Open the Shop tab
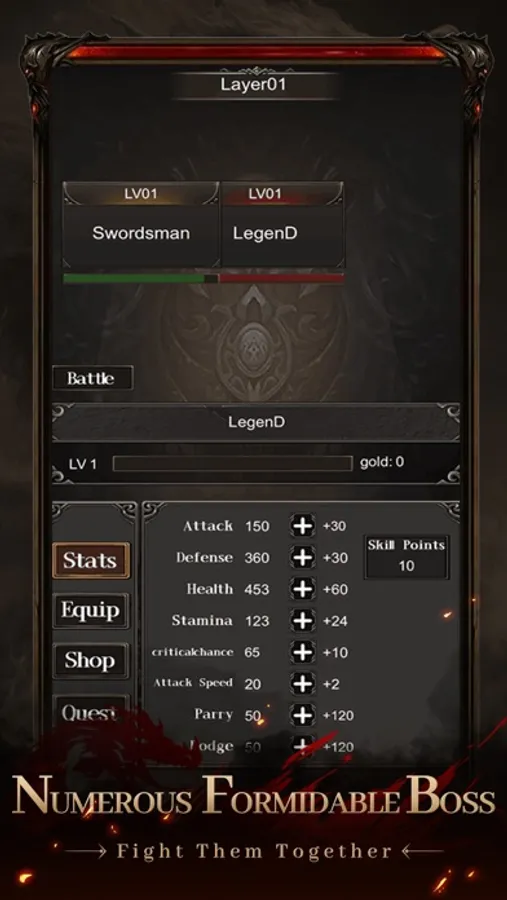The height and width of the screenshot is (900, 507). point(91,661)
